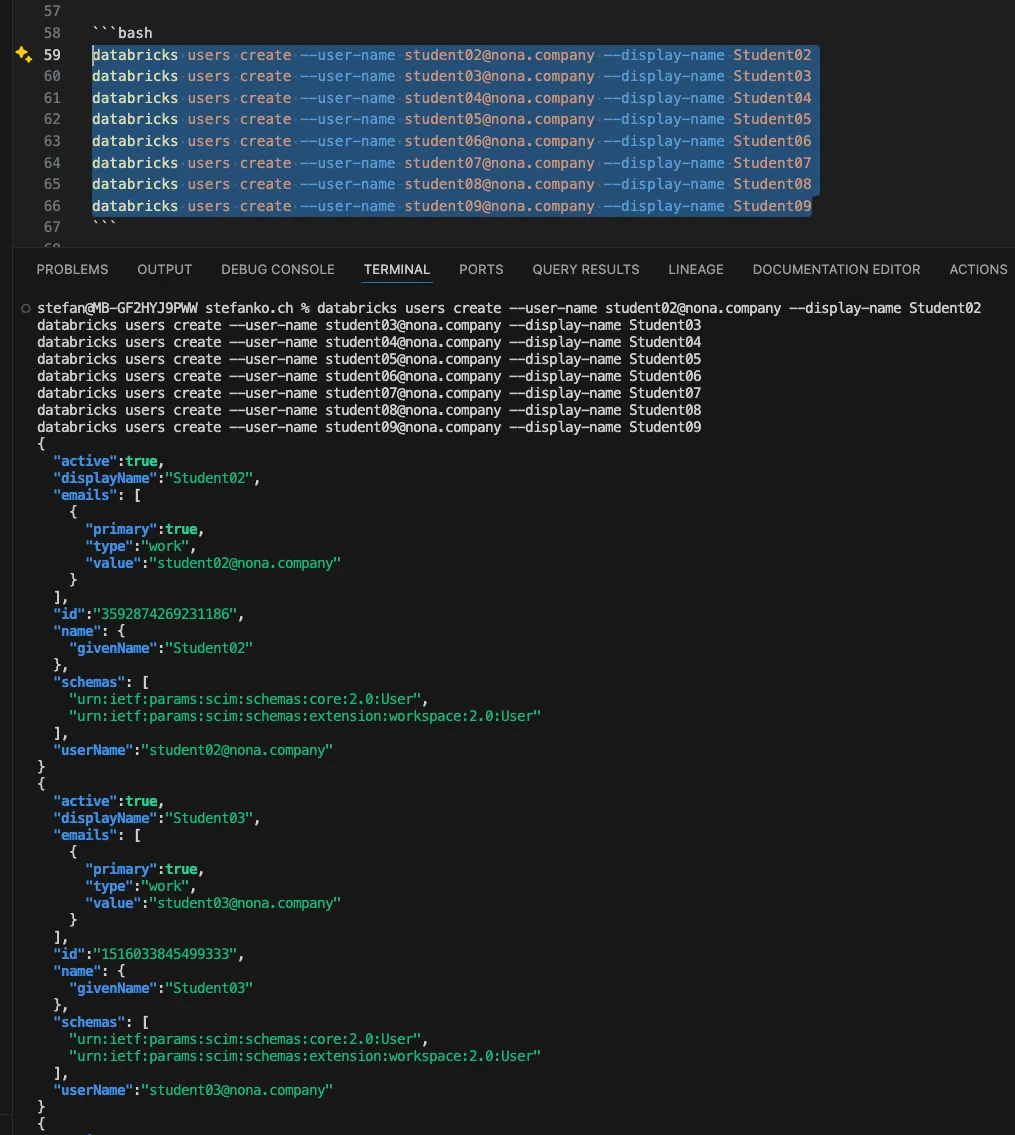1015x1135 pixels.
Task: Click Student09 display name on editor line 66
Action: [x=772, y=206]
